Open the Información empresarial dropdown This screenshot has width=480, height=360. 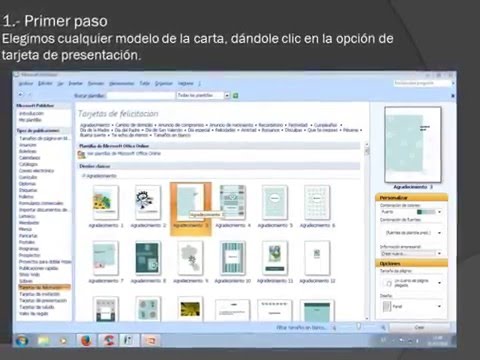tap(439, 254)
